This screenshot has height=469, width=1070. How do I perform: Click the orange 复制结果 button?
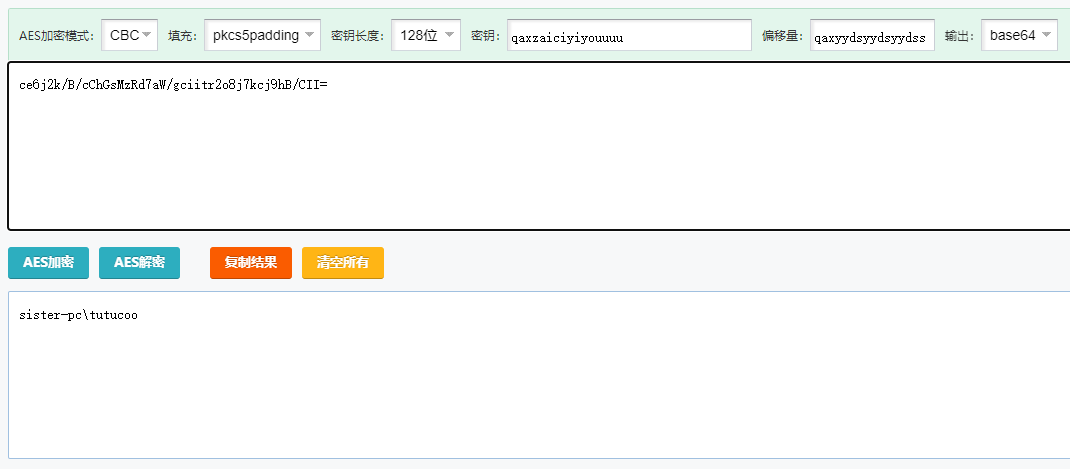pyautogui.click(x=251, y=263)
